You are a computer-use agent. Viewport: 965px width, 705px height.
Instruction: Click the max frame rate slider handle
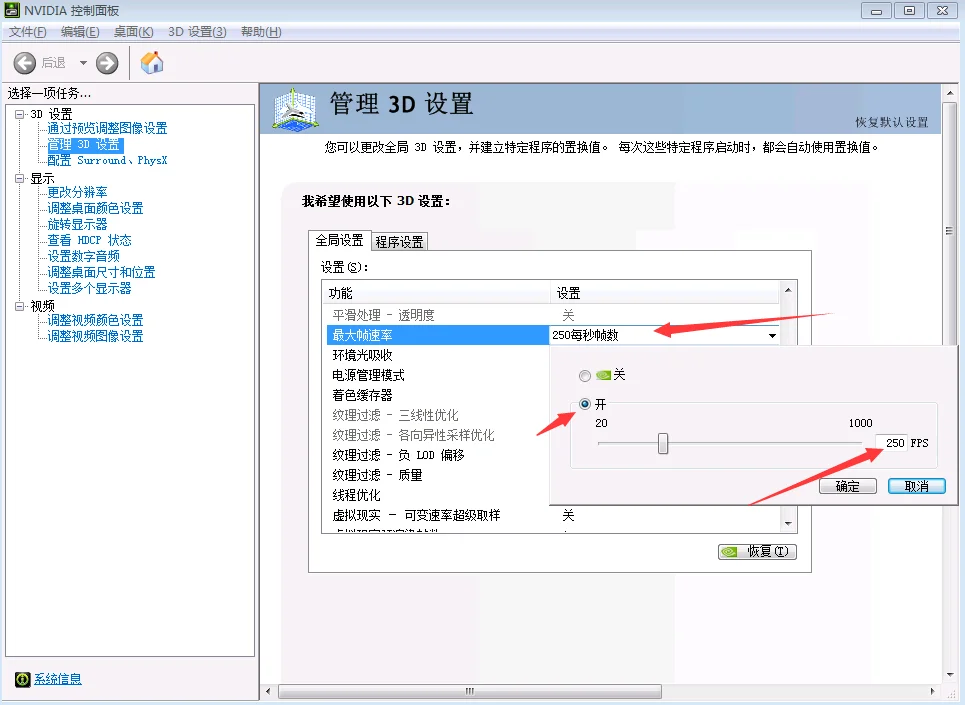click(663, 443)
